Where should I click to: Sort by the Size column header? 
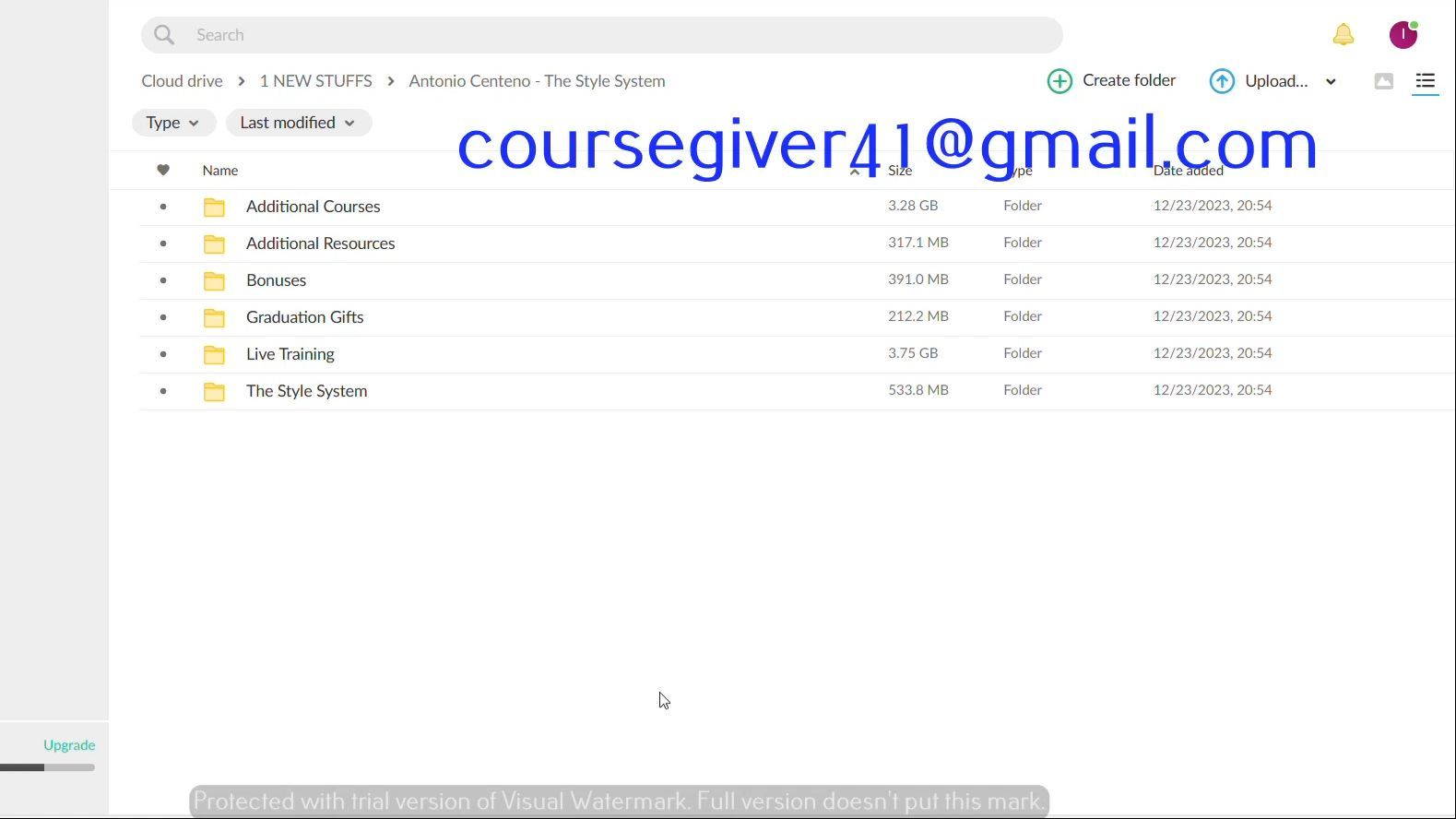pyautogui.click(x=900, y=171)
